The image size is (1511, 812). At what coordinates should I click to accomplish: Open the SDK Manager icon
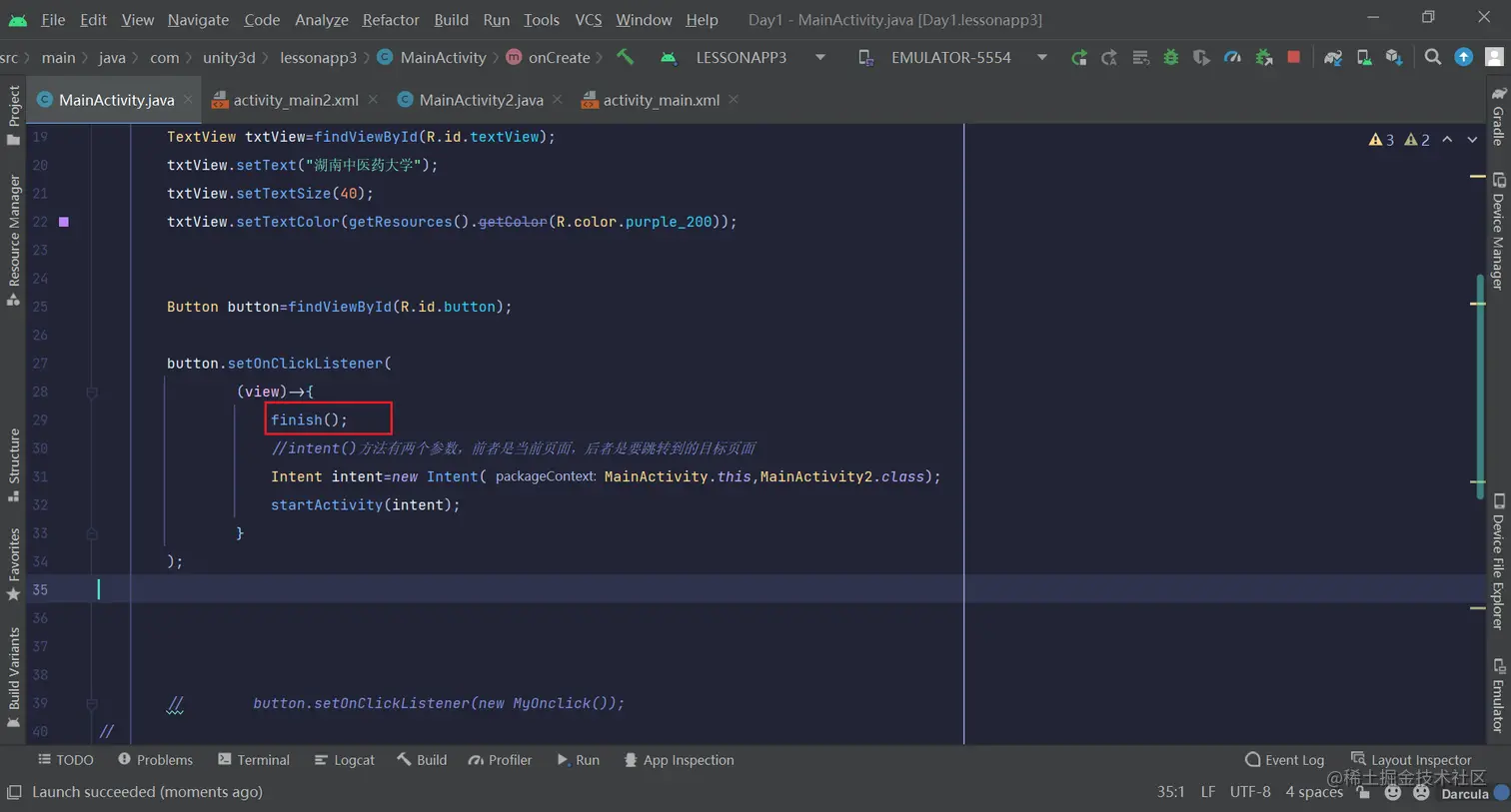(1394, 58)
